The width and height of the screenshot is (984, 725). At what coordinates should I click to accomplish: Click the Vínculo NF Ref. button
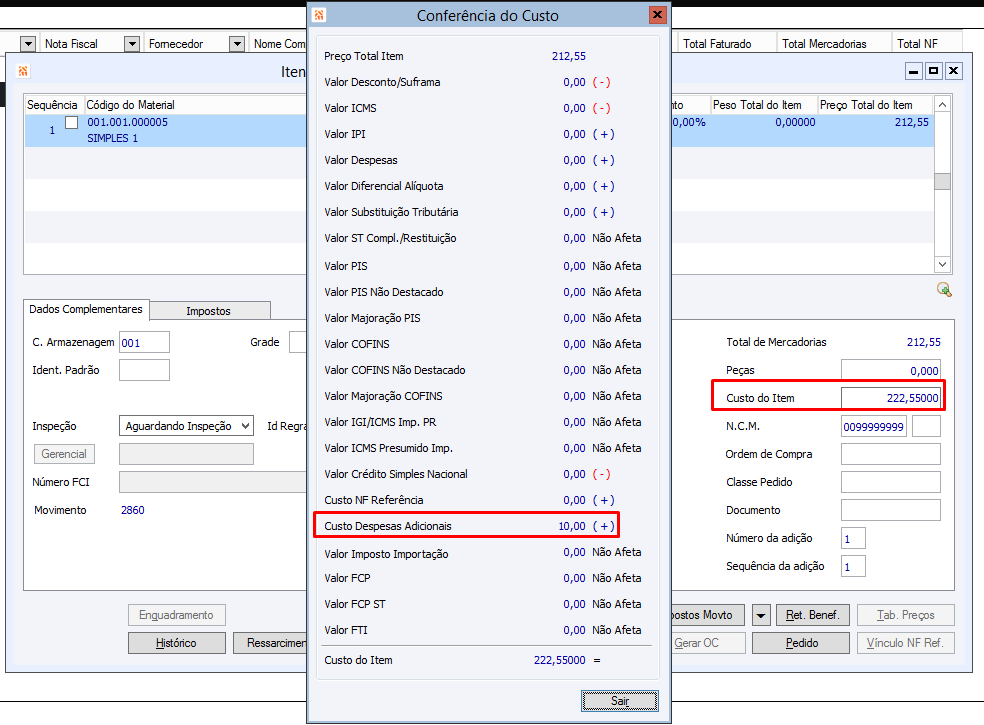point(906,643)
